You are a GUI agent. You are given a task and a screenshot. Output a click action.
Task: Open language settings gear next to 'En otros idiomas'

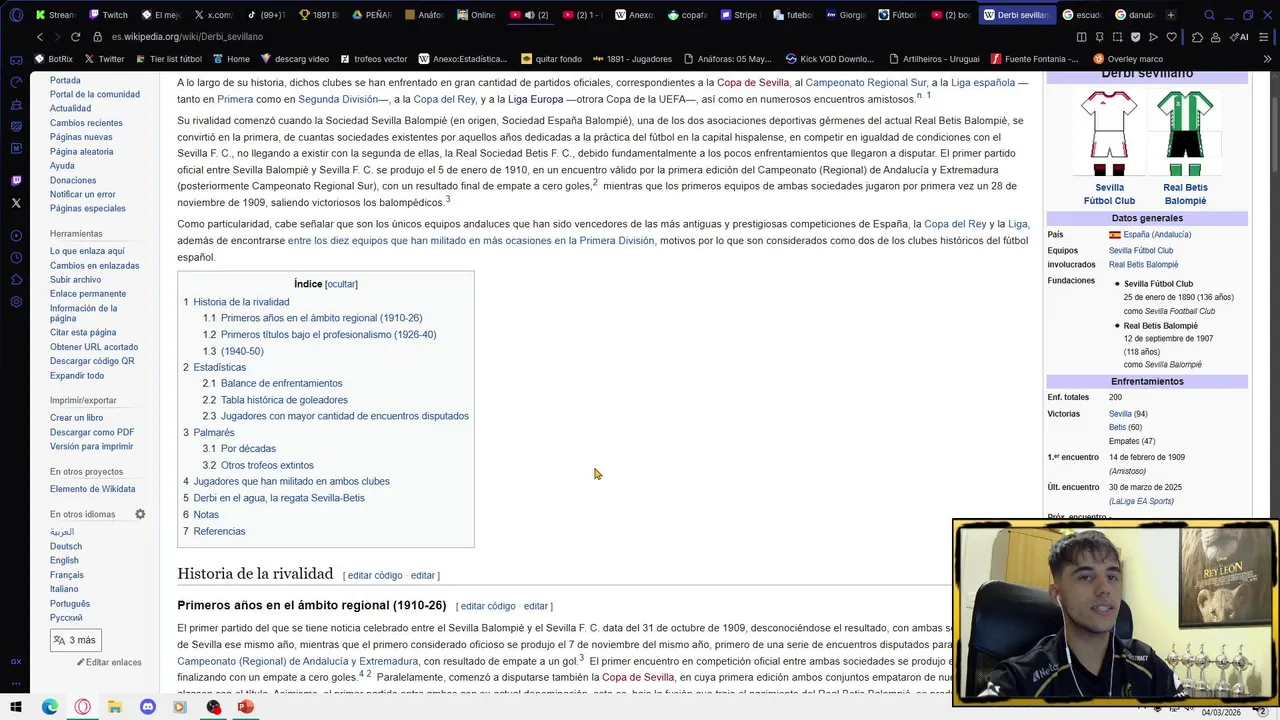pos(140,514)
